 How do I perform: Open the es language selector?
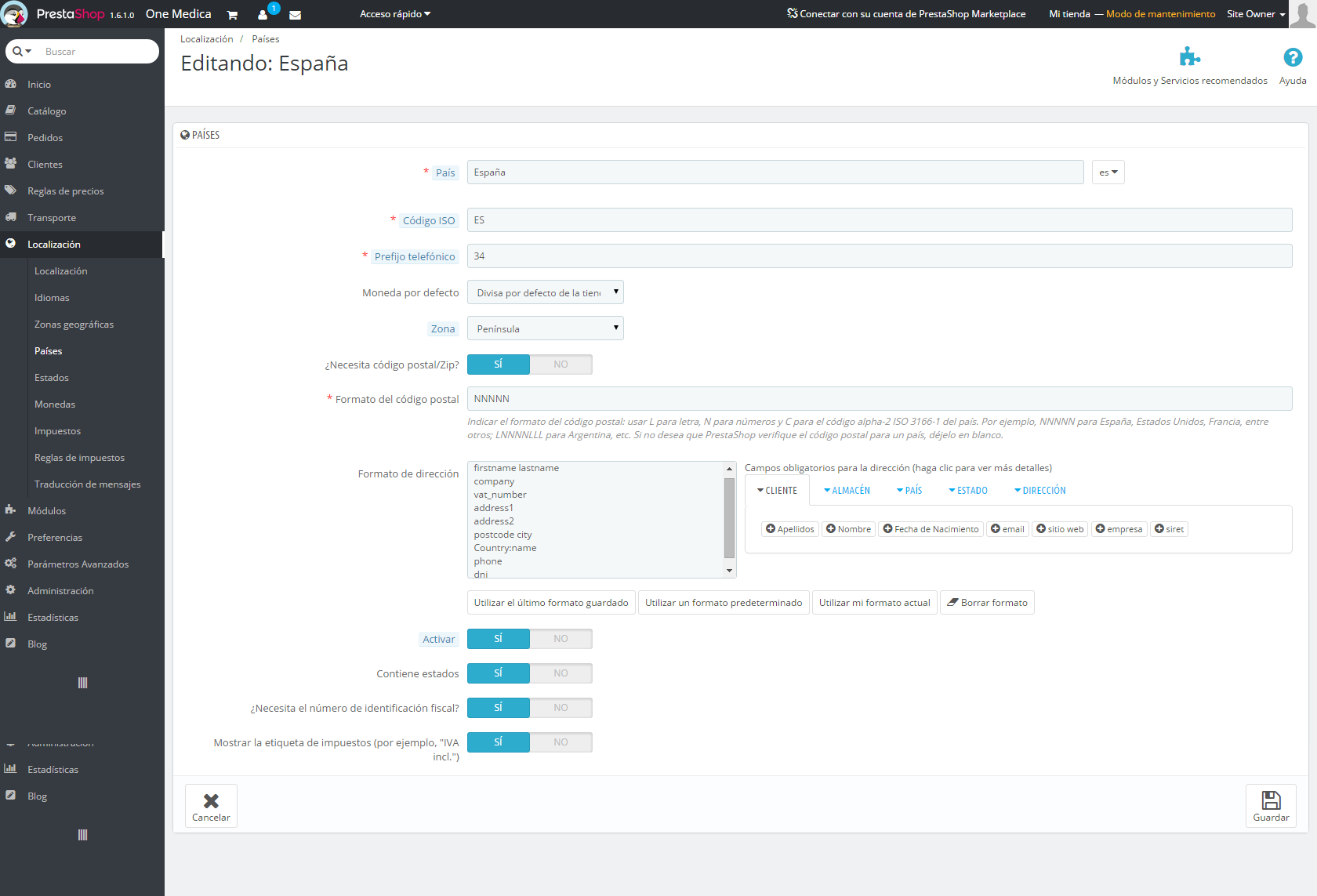point(1108,172)
